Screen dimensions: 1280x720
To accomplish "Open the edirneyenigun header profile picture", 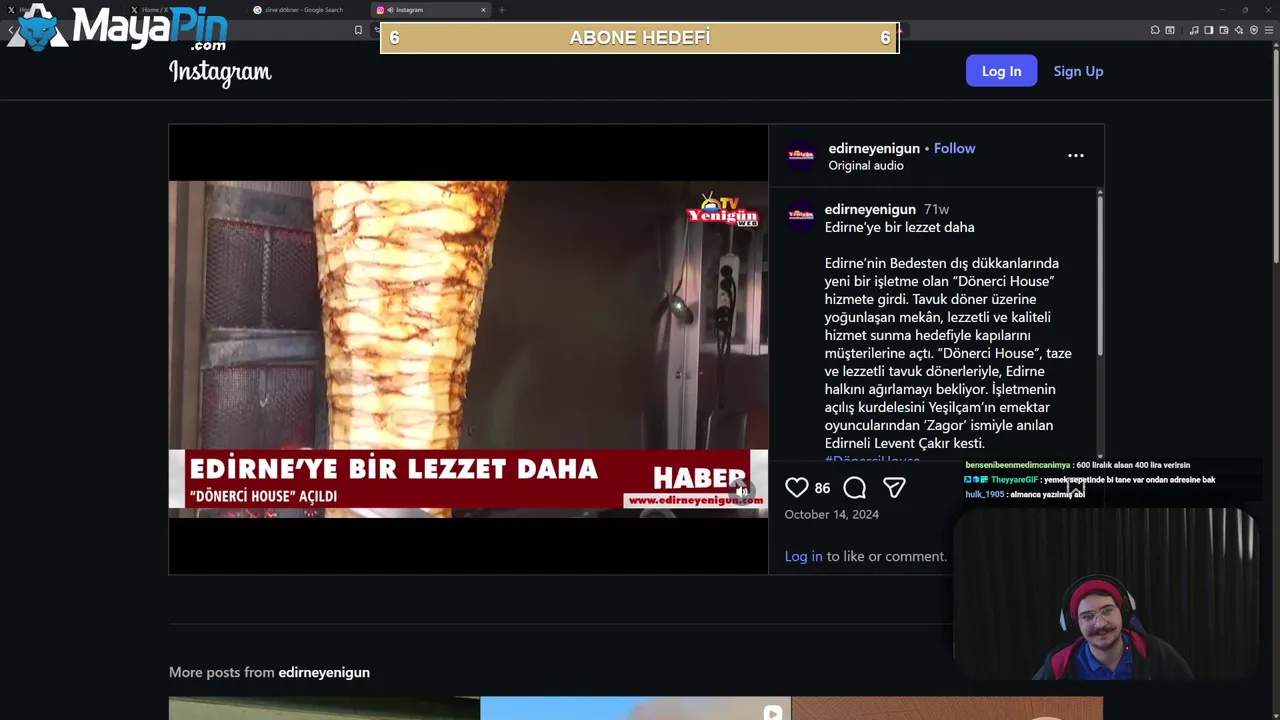I will coord(801,155).
